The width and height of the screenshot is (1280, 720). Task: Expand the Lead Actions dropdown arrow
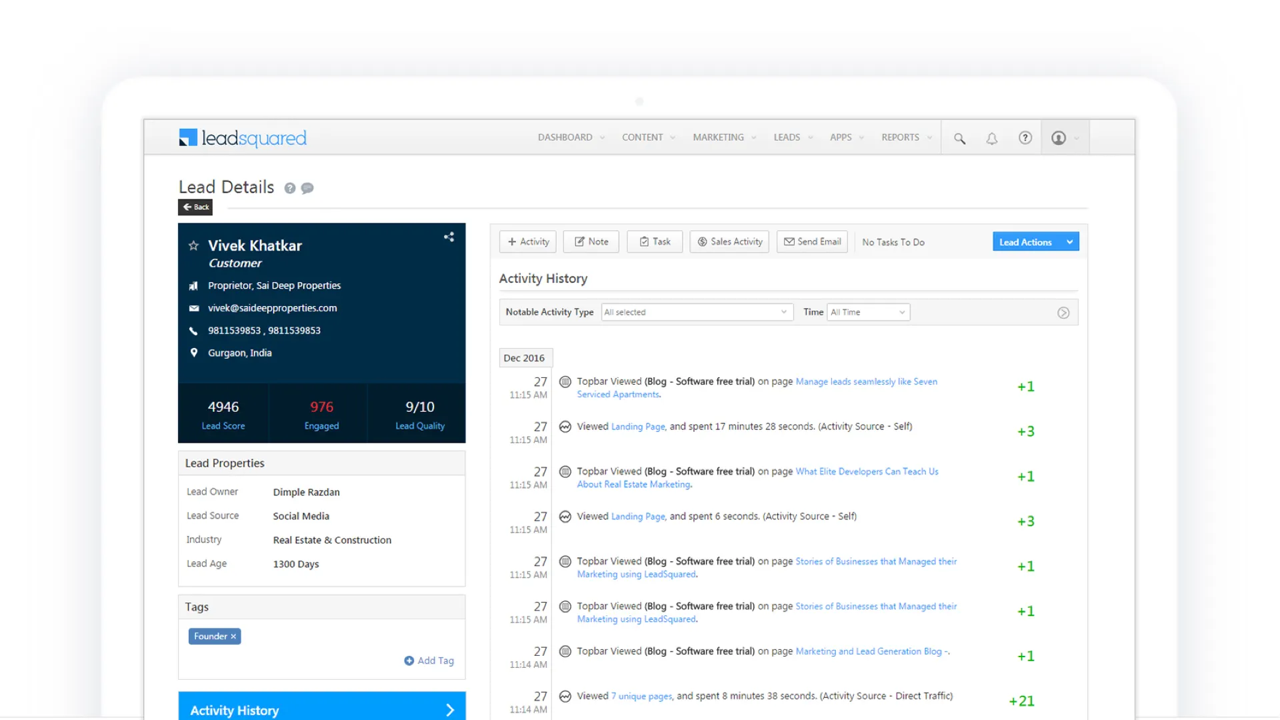1069,242
